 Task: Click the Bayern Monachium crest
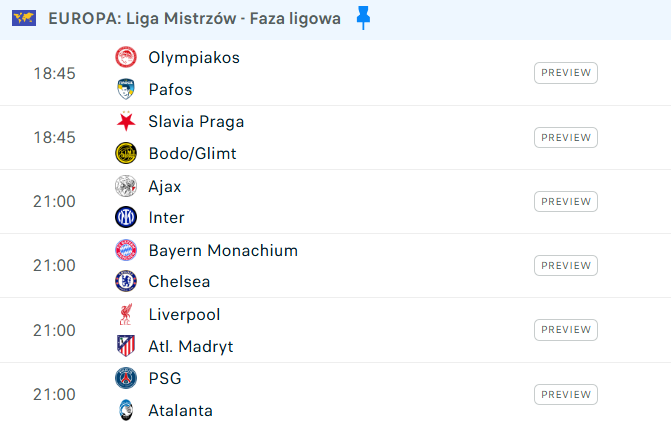(126, 250)
